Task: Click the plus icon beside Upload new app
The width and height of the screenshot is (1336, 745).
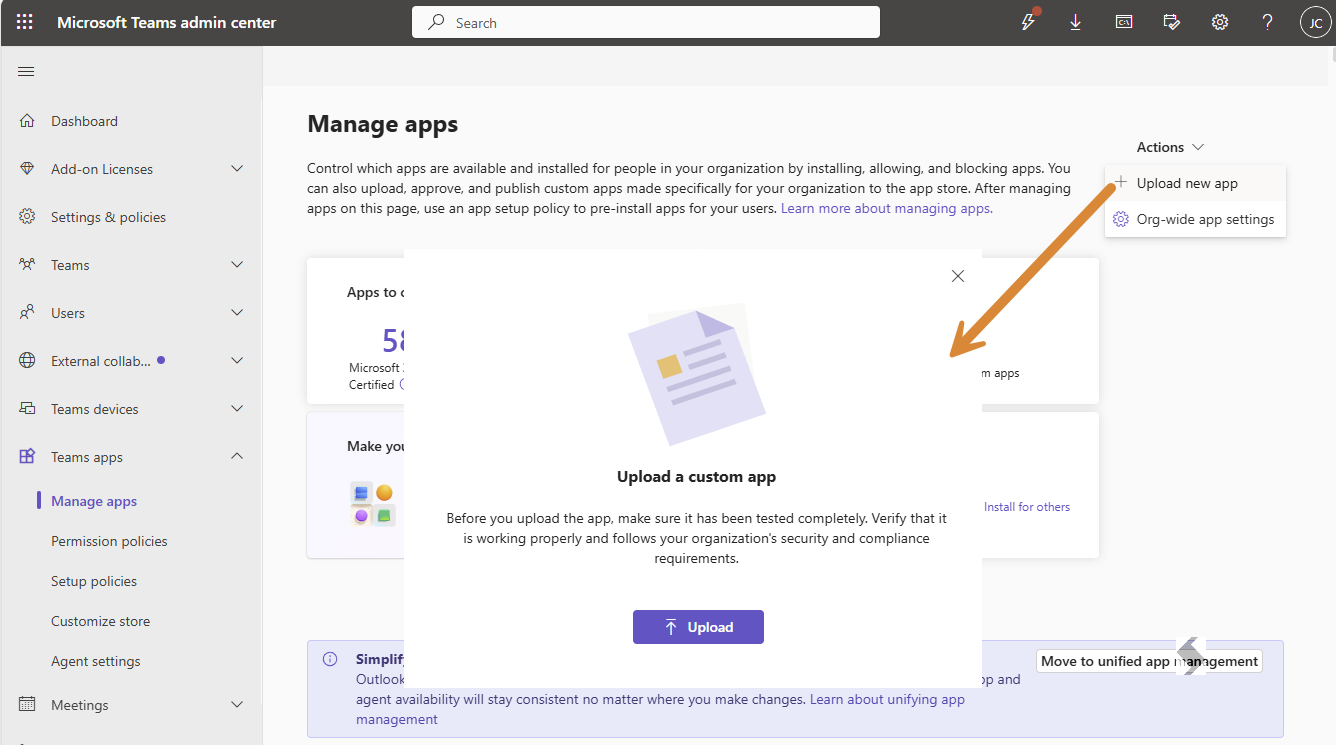Action: (x=1121, y=183)
